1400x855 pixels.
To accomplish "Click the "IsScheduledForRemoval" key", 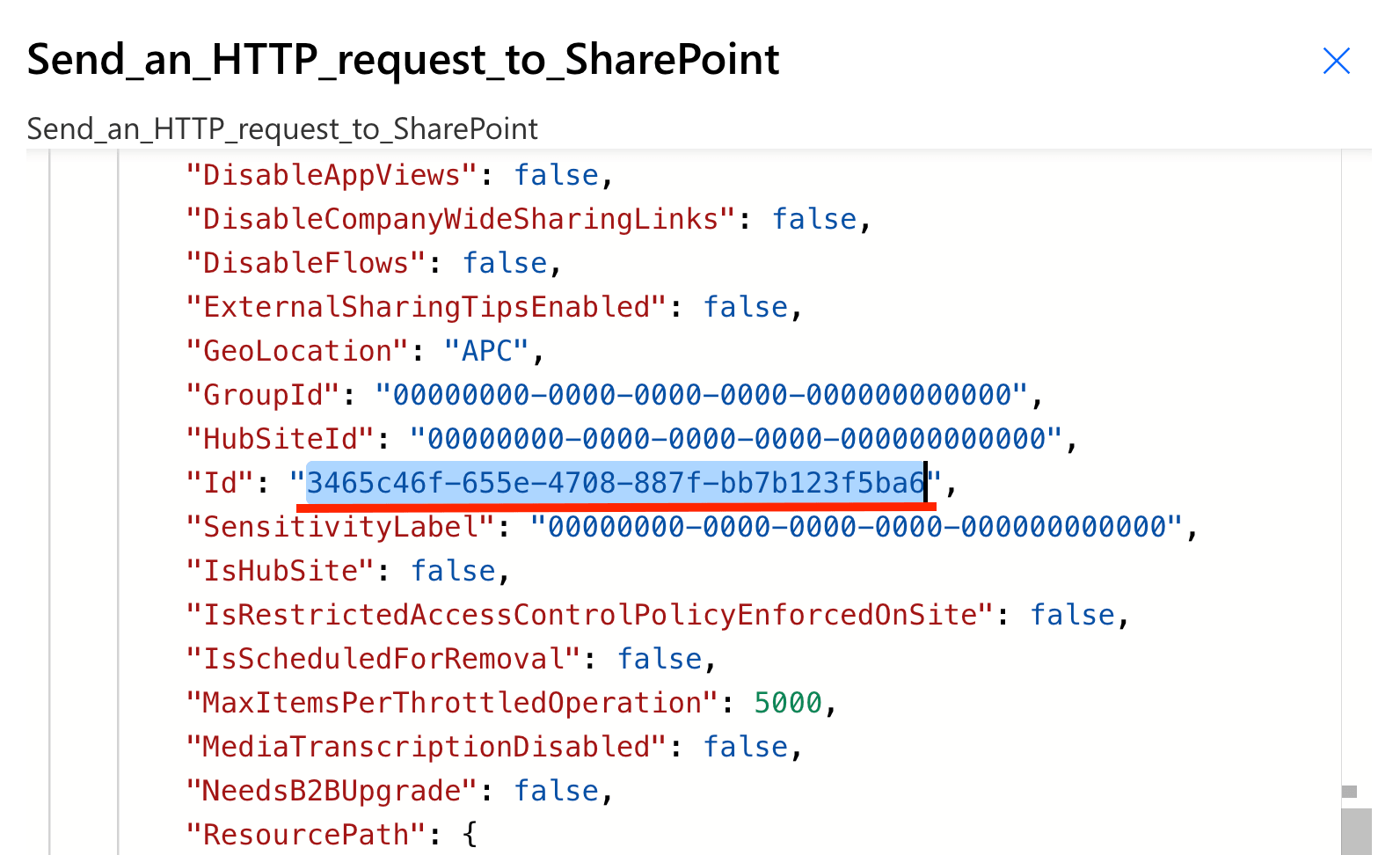I will coord(383,659).
